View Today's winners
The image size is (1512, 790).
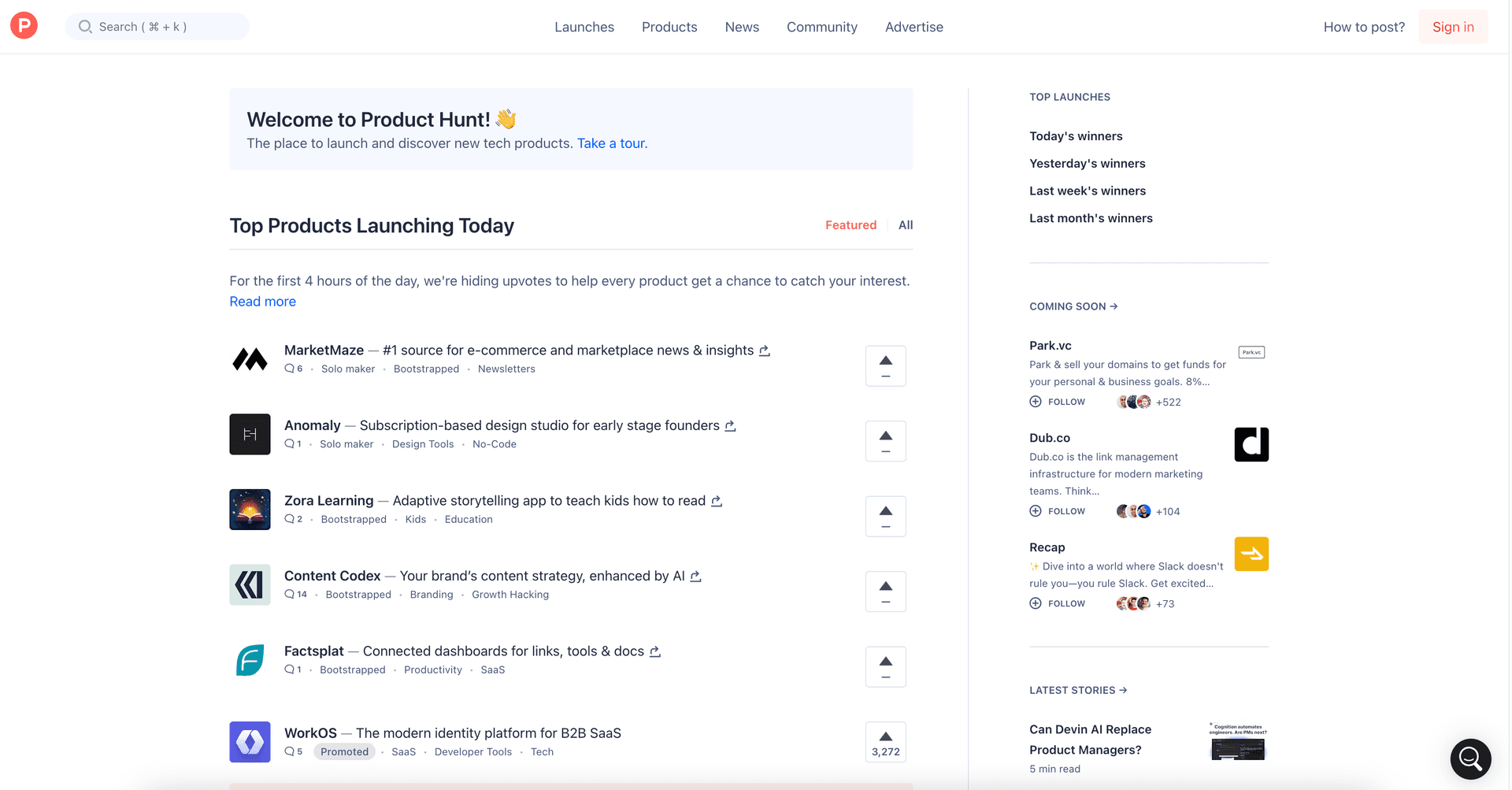[x=1076, y=136]
